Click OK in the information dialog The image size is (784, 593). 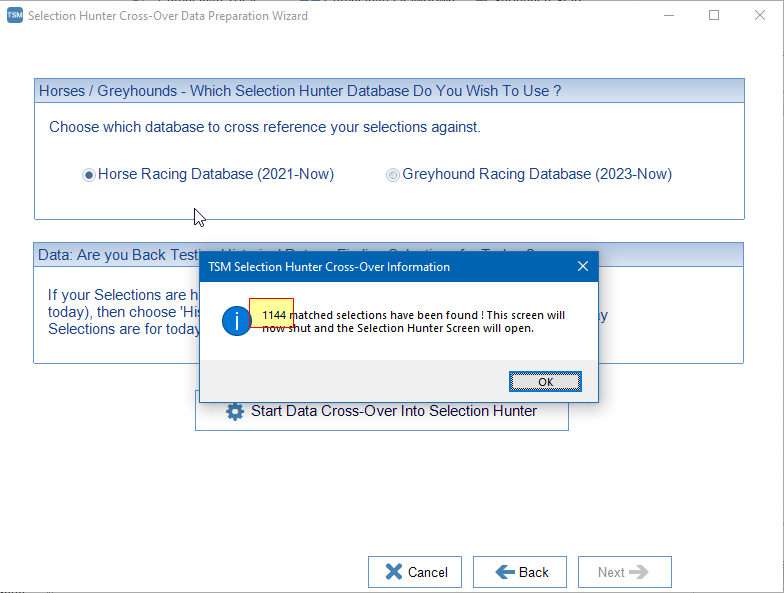tap(545, 382)
